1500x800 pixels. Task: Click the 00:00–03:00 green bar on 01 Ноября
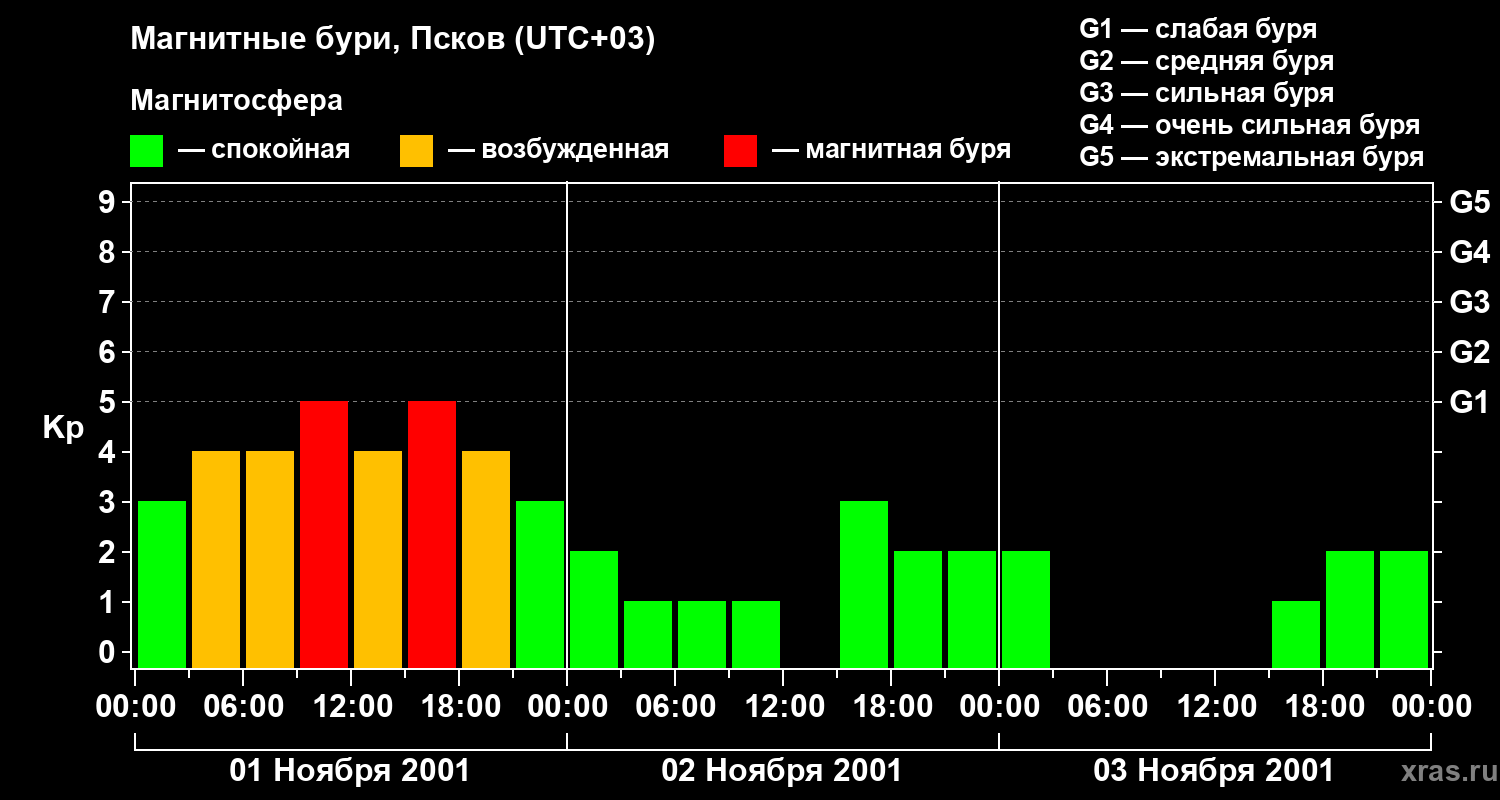tap(162, 584)
